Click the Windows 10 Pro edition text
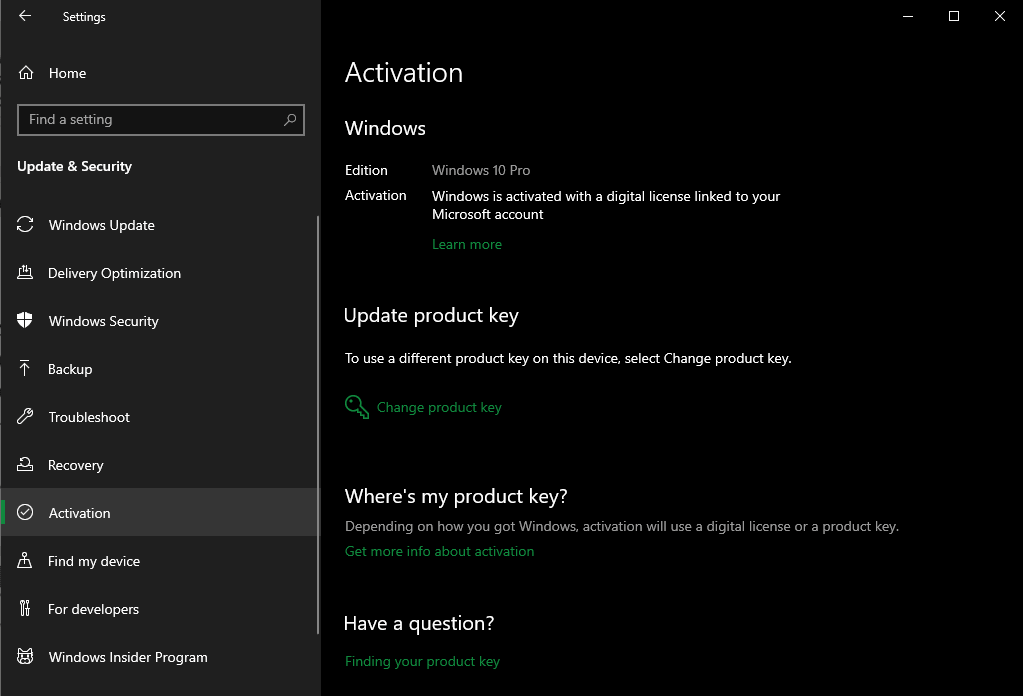 coord(481,170)
